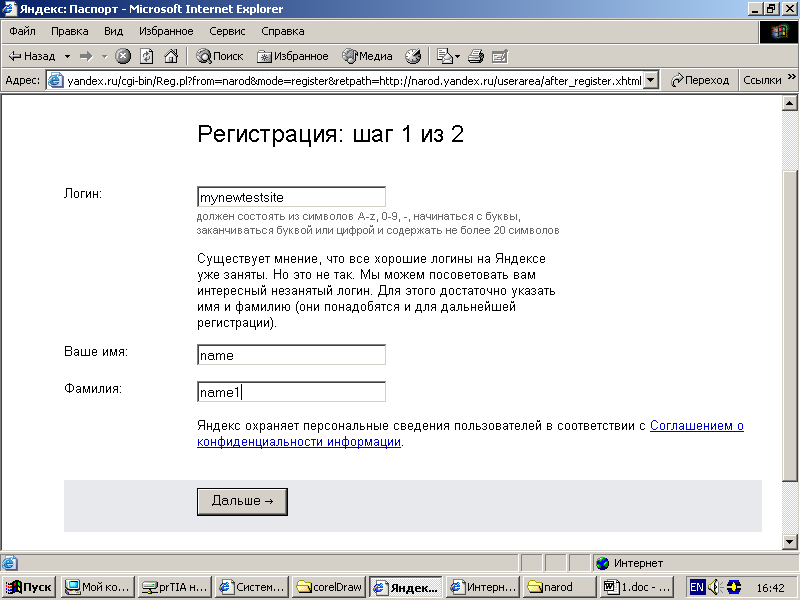Refresh the page using the Refresh icon
Image resolution: width=800 pixels, height=600 pixels.
click(x=147, y=56)
